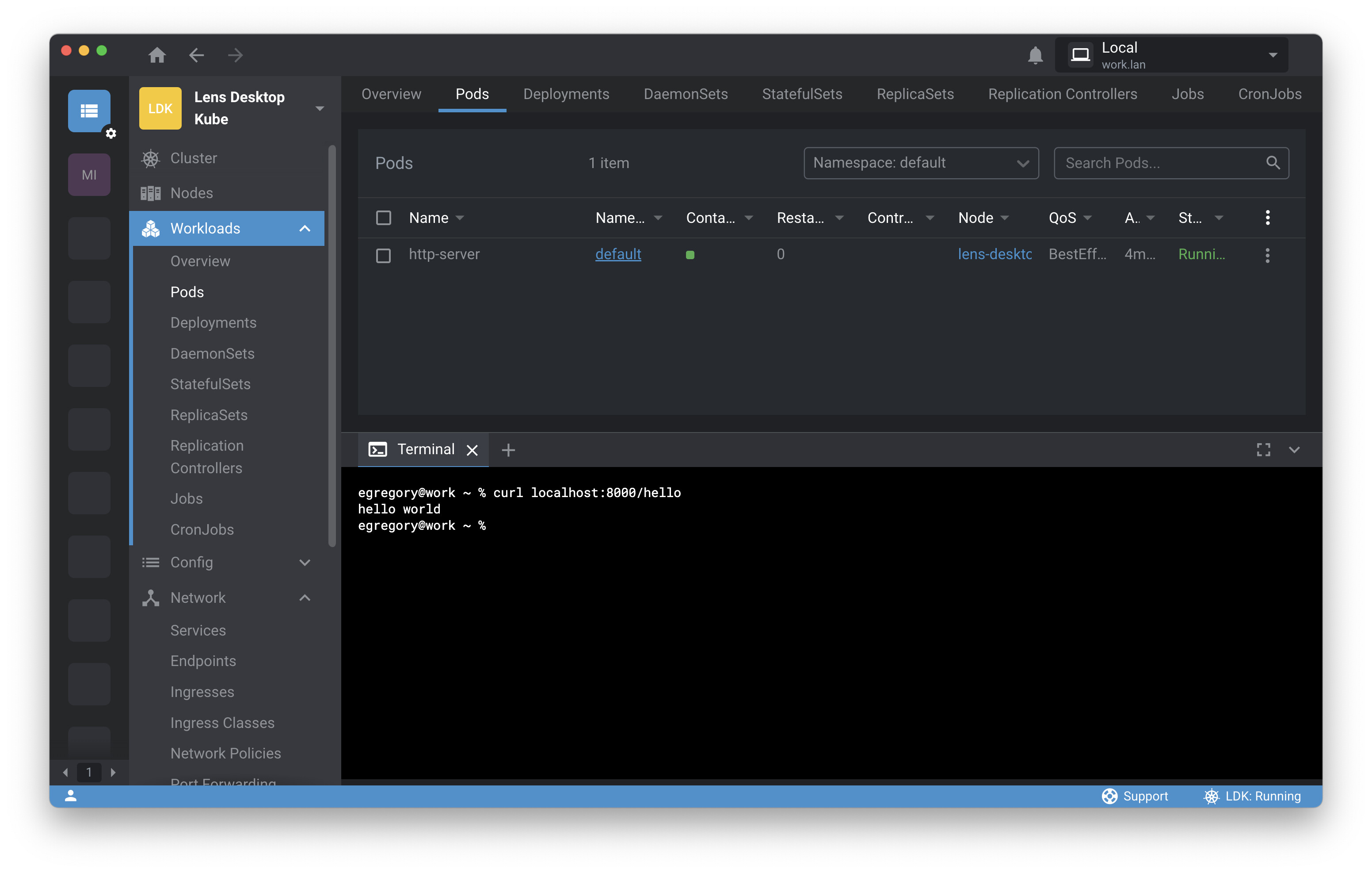Click the default namespace link
1372x873 pixels.
[x=617, y=254]
